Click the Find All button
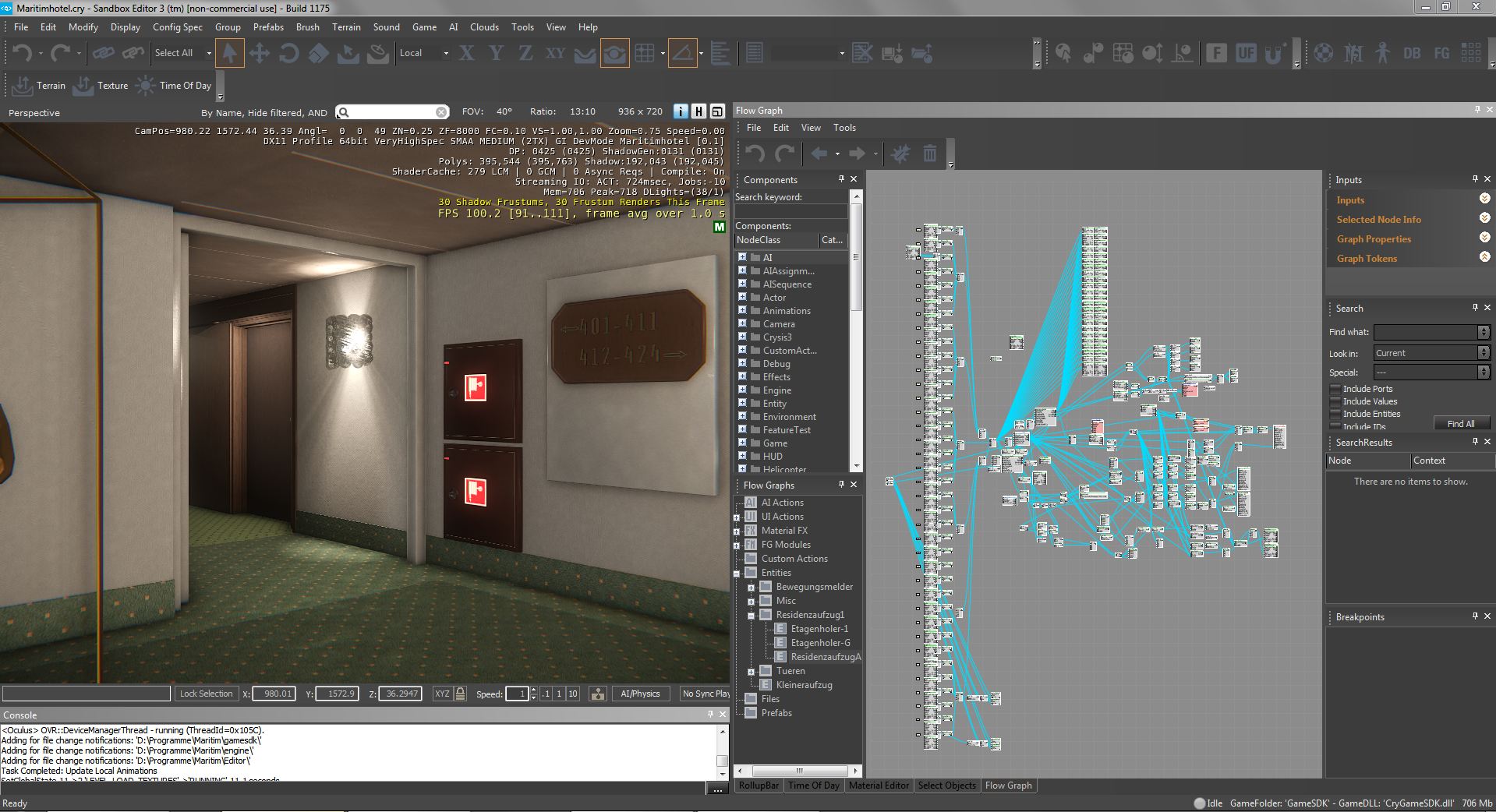 pos(1461,424)
